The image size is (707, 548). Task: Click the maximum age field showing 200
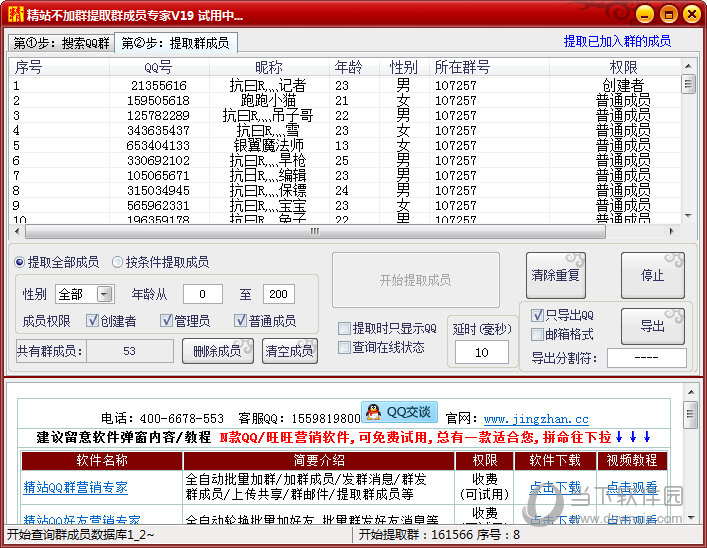click(x=279, y=294)
